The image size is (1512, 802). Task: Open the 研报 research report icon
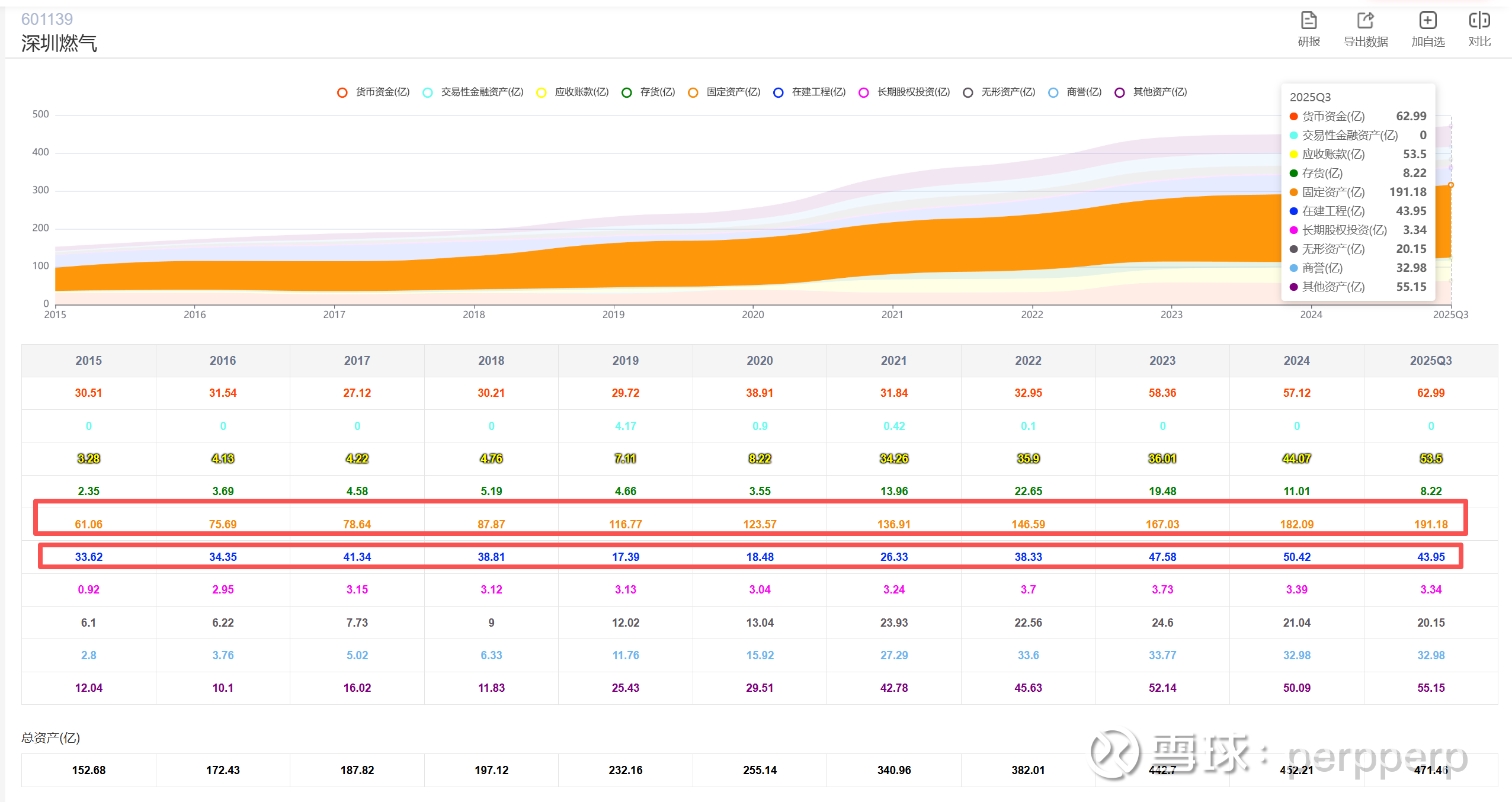point(1309,21)
